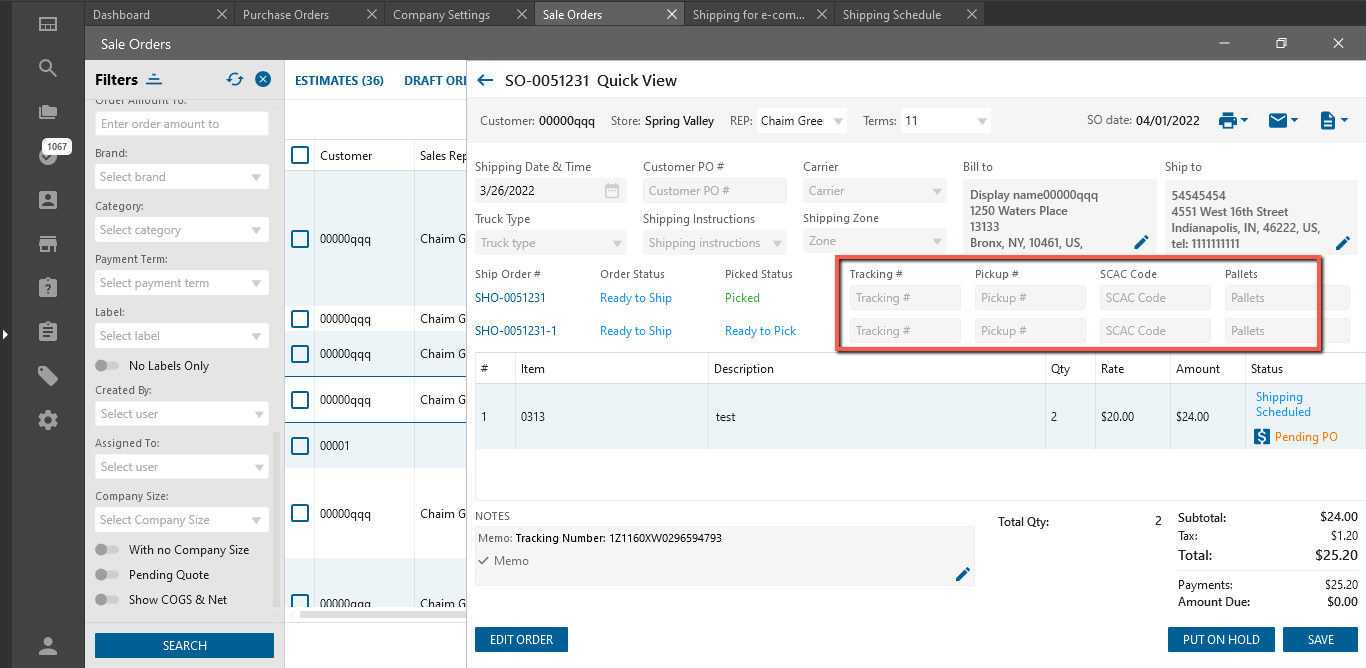Focus the Customer PO # field

tap(715, 191)
